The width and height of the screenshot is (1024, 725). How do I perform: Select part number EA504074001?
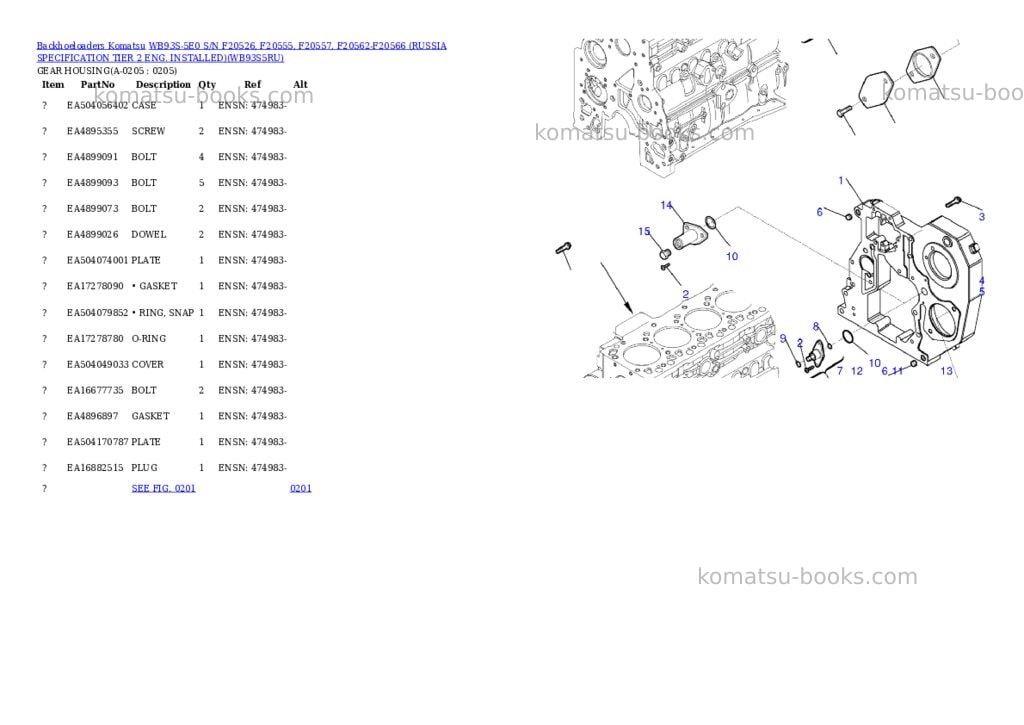(97, 261)
